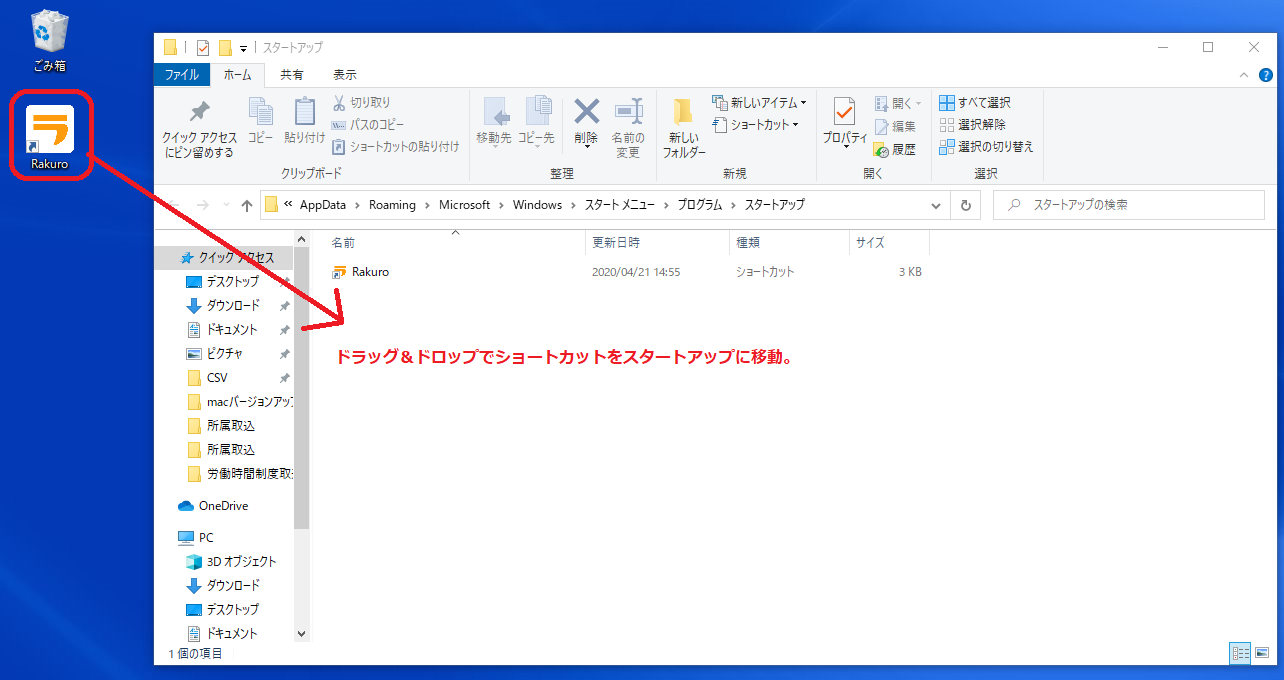Click the Delete (削除) icon
1284x680 pixels.
[586, 123]
